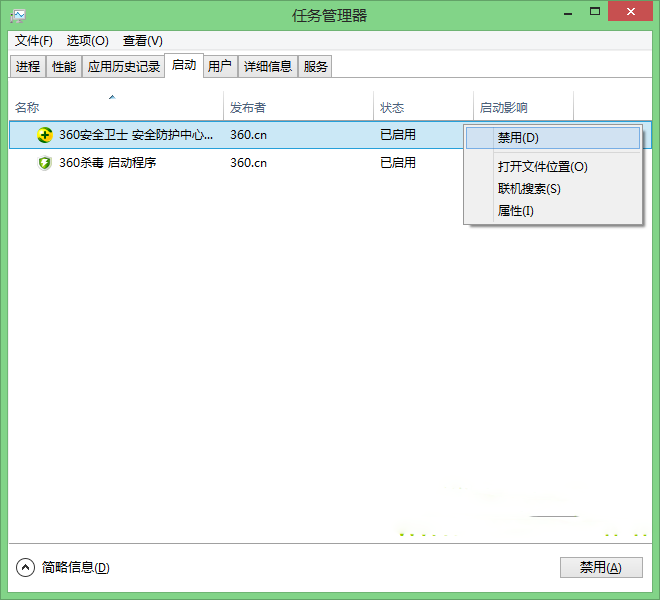Go to the 详细信息 tab
Viewport: 660px width, 600px height.
tap(268, 67)
